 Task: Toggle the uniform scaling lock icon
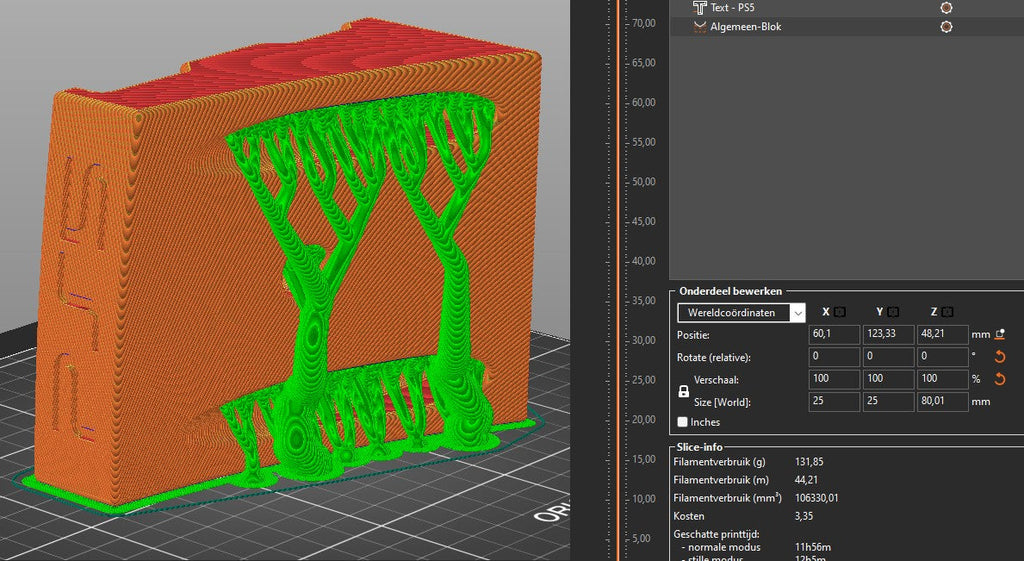tap(684, 391)
